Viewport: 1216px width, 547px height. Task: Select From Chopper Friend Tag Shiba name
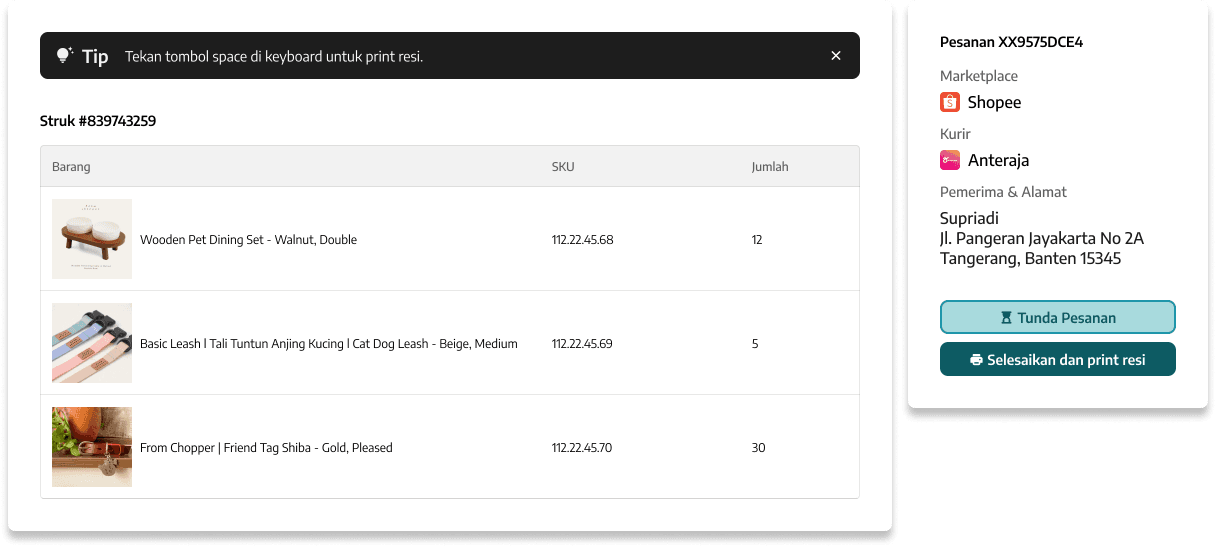tap(266, 448)
